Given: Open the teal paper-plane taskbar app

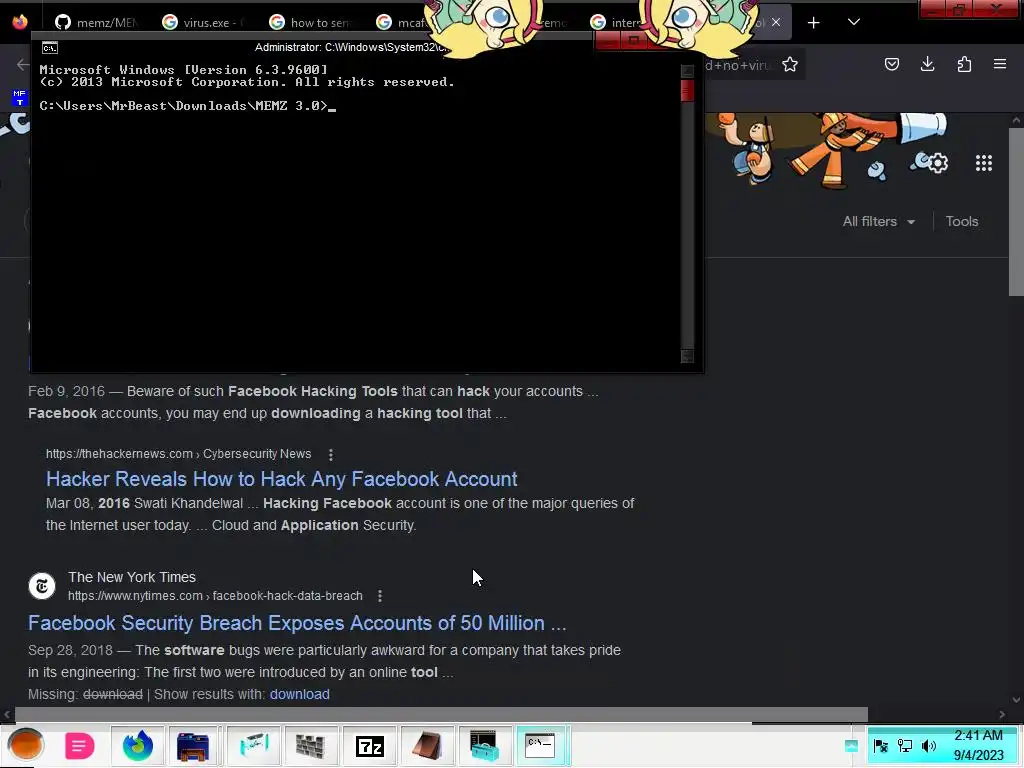Looking at the screenshot, I should (254, 745).
